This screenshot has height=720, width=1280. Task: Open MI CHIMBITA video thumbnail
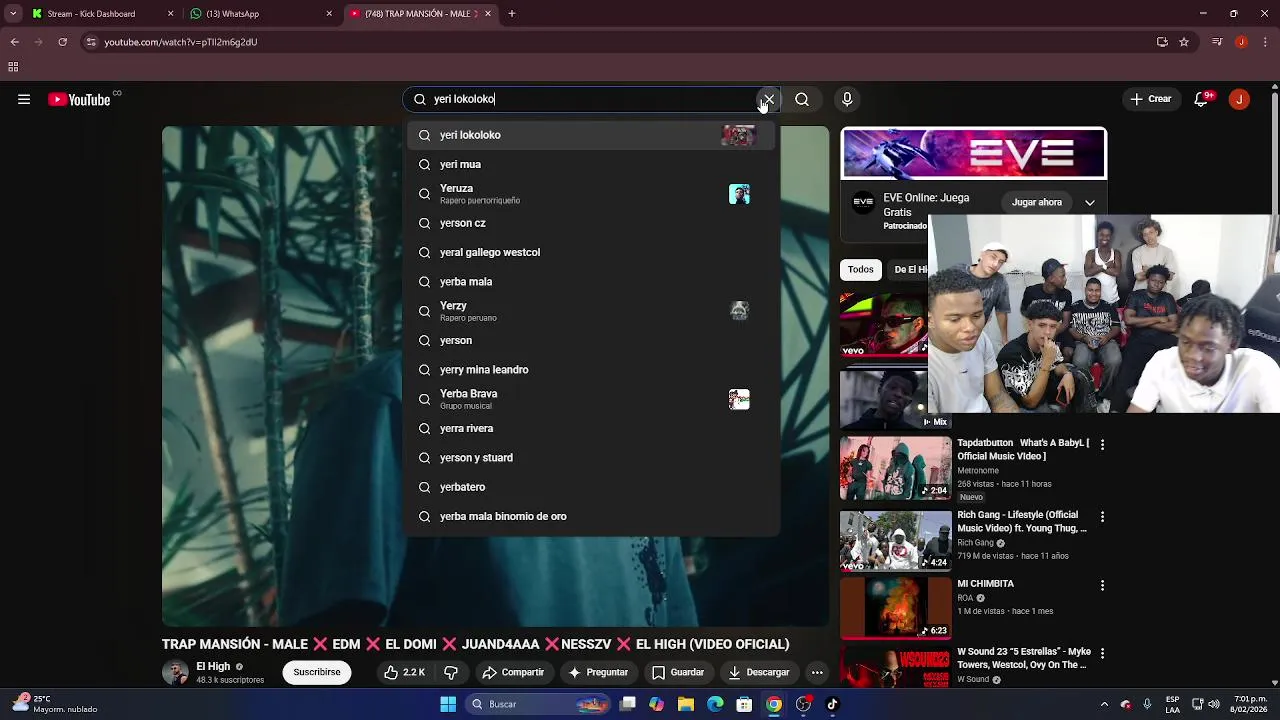pos(896,608)
